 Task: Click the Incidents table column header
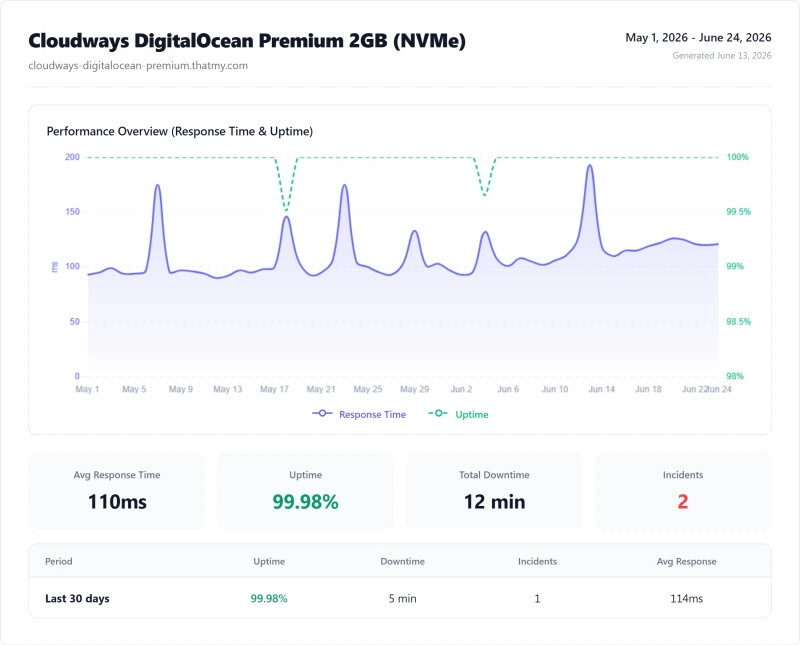tap(537, 561)
